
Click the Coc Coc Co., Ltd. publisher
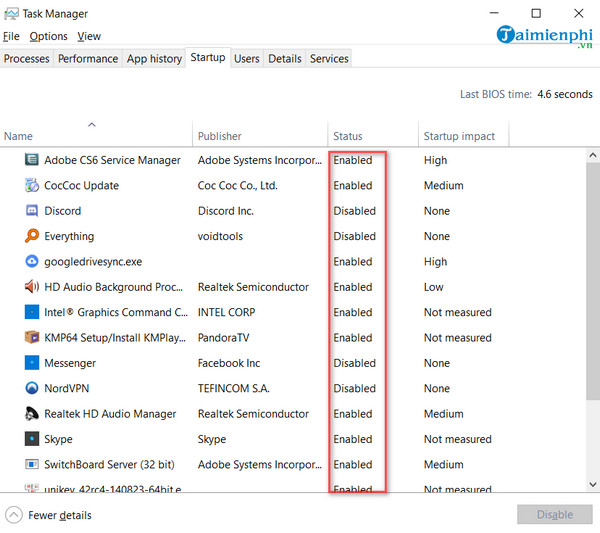[237, 185]
